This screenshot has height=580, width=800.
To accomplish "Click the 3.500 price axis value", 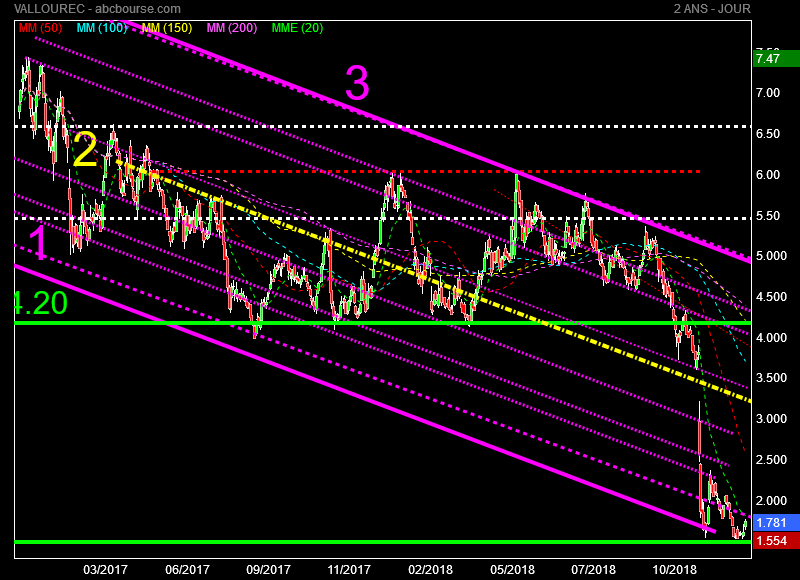I will tap(771, 377).
